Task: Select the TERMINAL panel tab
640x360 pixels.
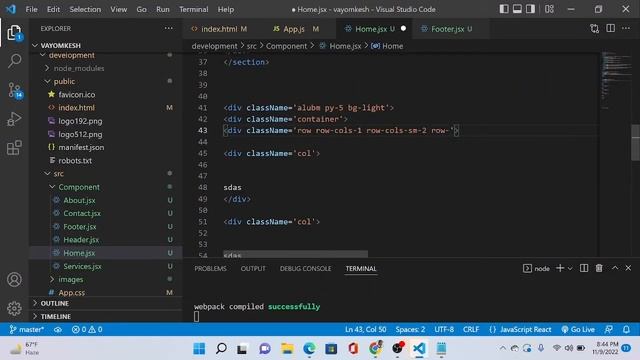Action: [x=361, y=269]
